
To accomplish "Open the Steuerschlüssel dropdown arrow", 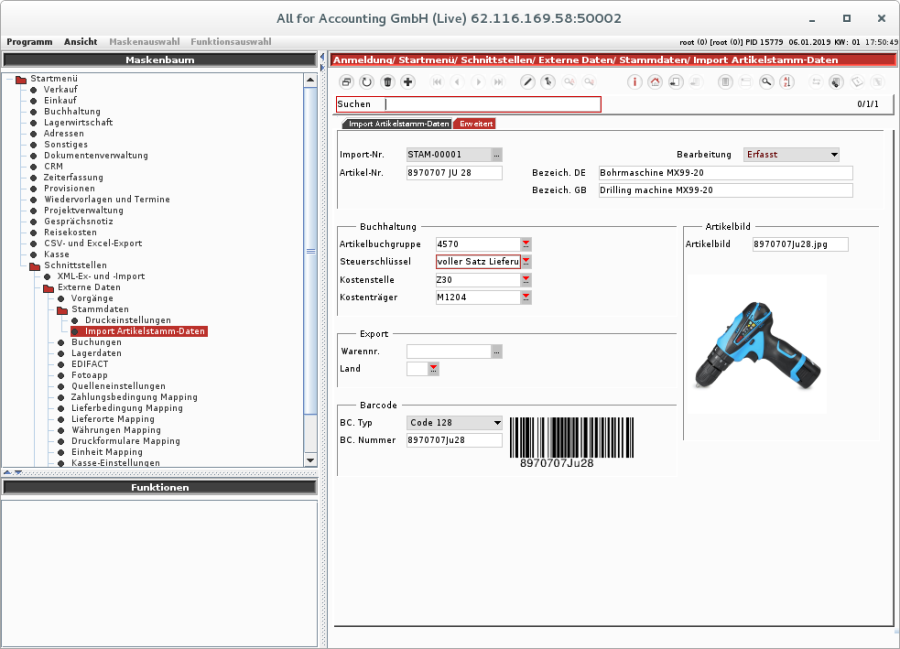I will pyautogui.click(x=526, y=262).
